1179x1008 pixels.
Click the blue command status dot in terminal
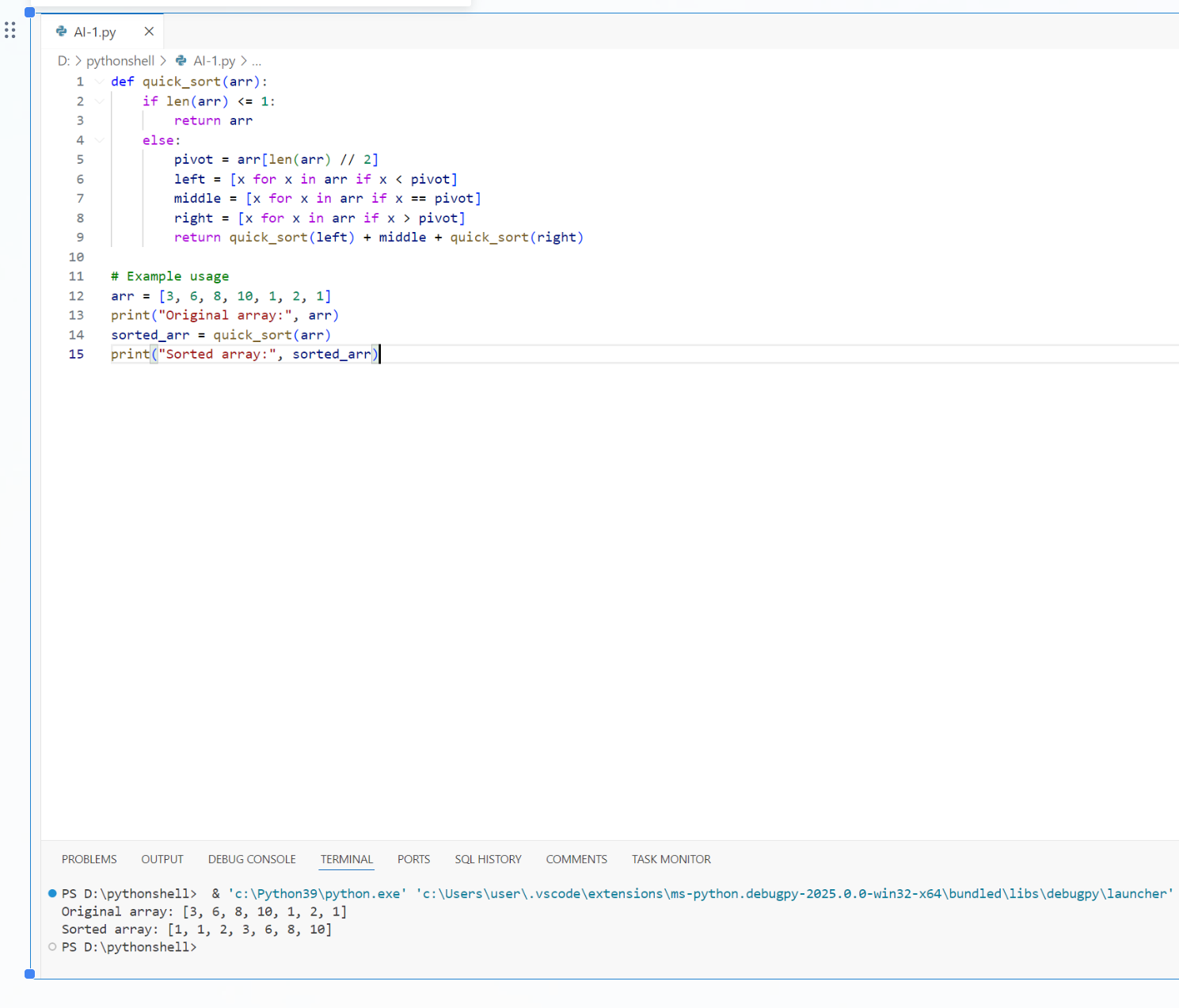52,893
